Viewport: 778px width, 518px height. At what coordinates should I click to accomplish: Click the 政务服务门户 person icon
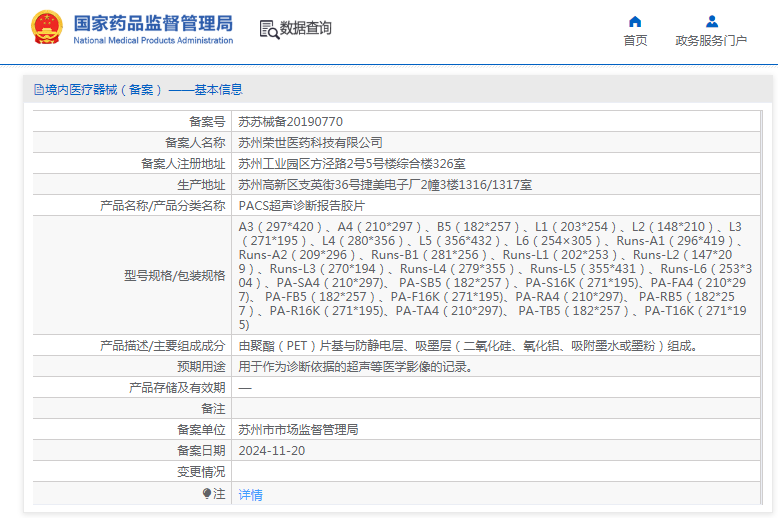[711, 21]
